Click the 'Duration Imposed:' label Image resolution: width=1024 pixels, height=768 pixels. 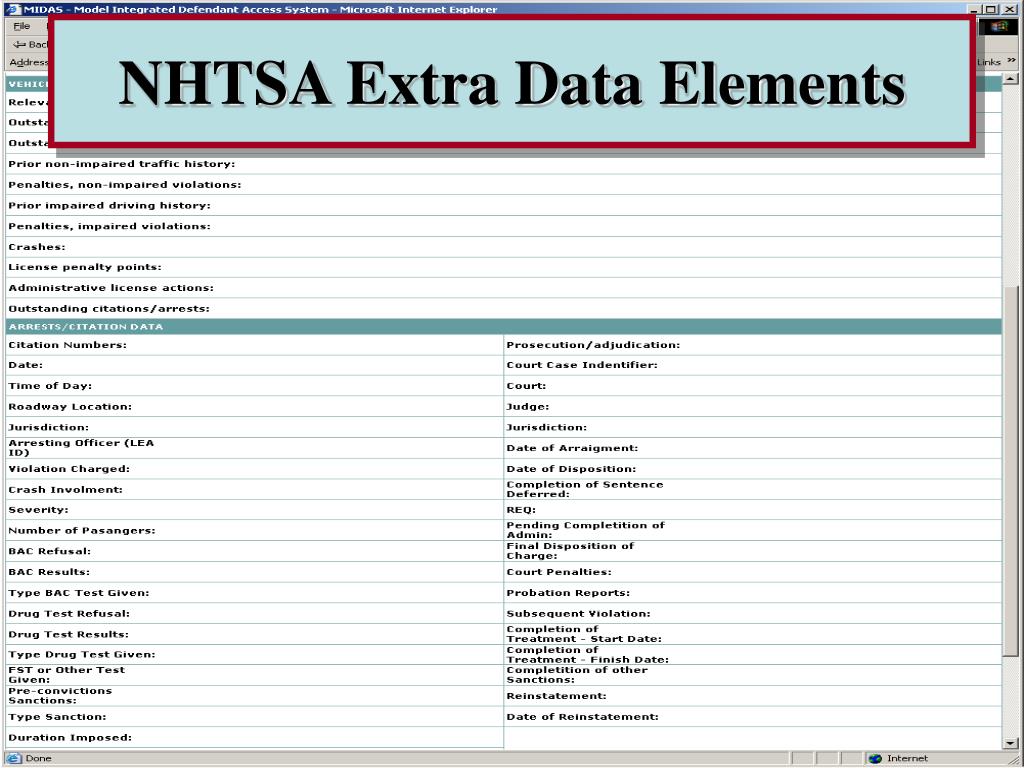coord(70,738)
